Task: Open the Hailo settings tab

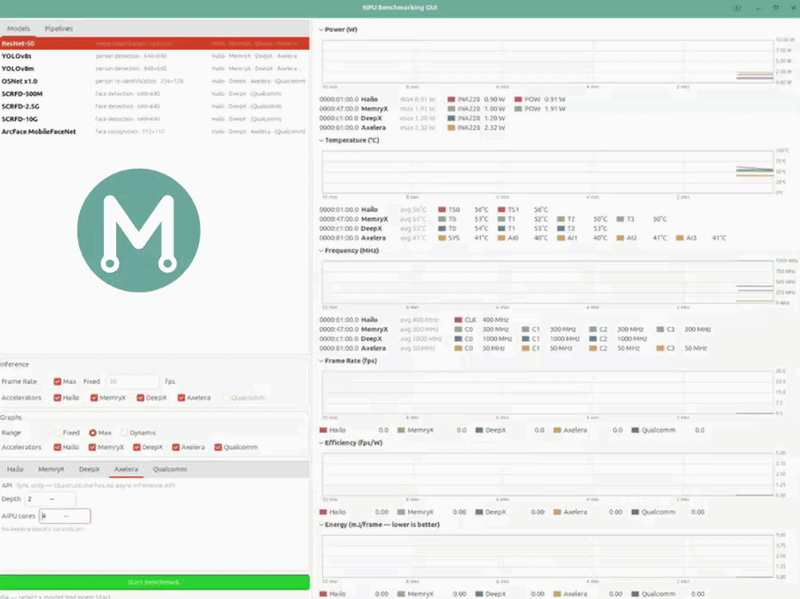Action: [15, 469]
